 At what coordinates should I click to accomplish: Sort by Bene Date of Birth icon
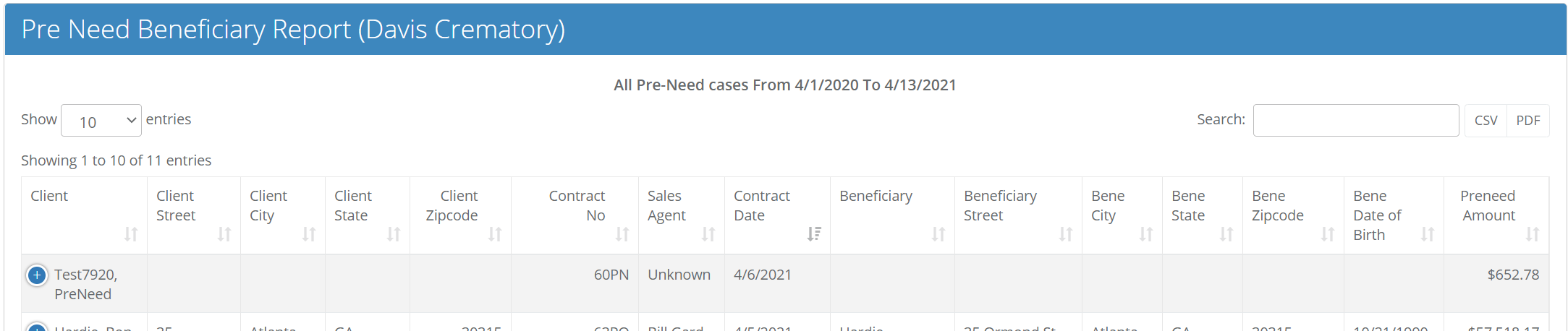click(x=1428, y=234)
